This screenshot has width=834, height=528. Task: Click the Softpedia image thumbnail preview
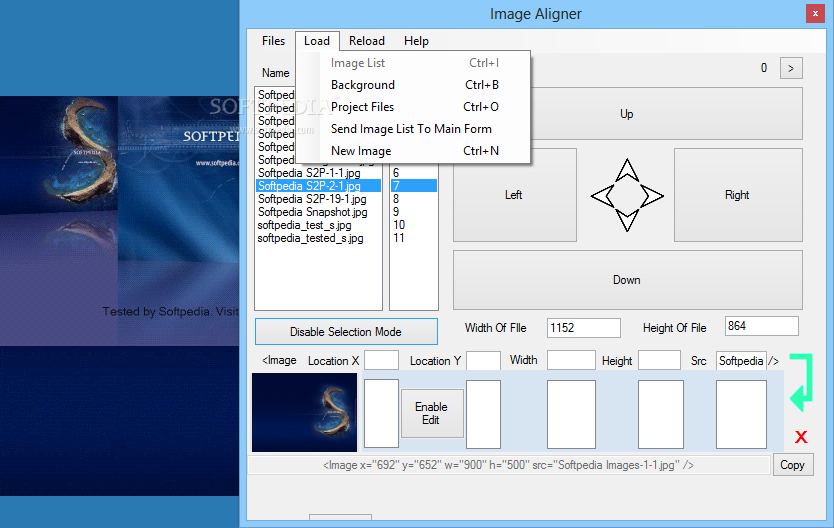[305, 413]
